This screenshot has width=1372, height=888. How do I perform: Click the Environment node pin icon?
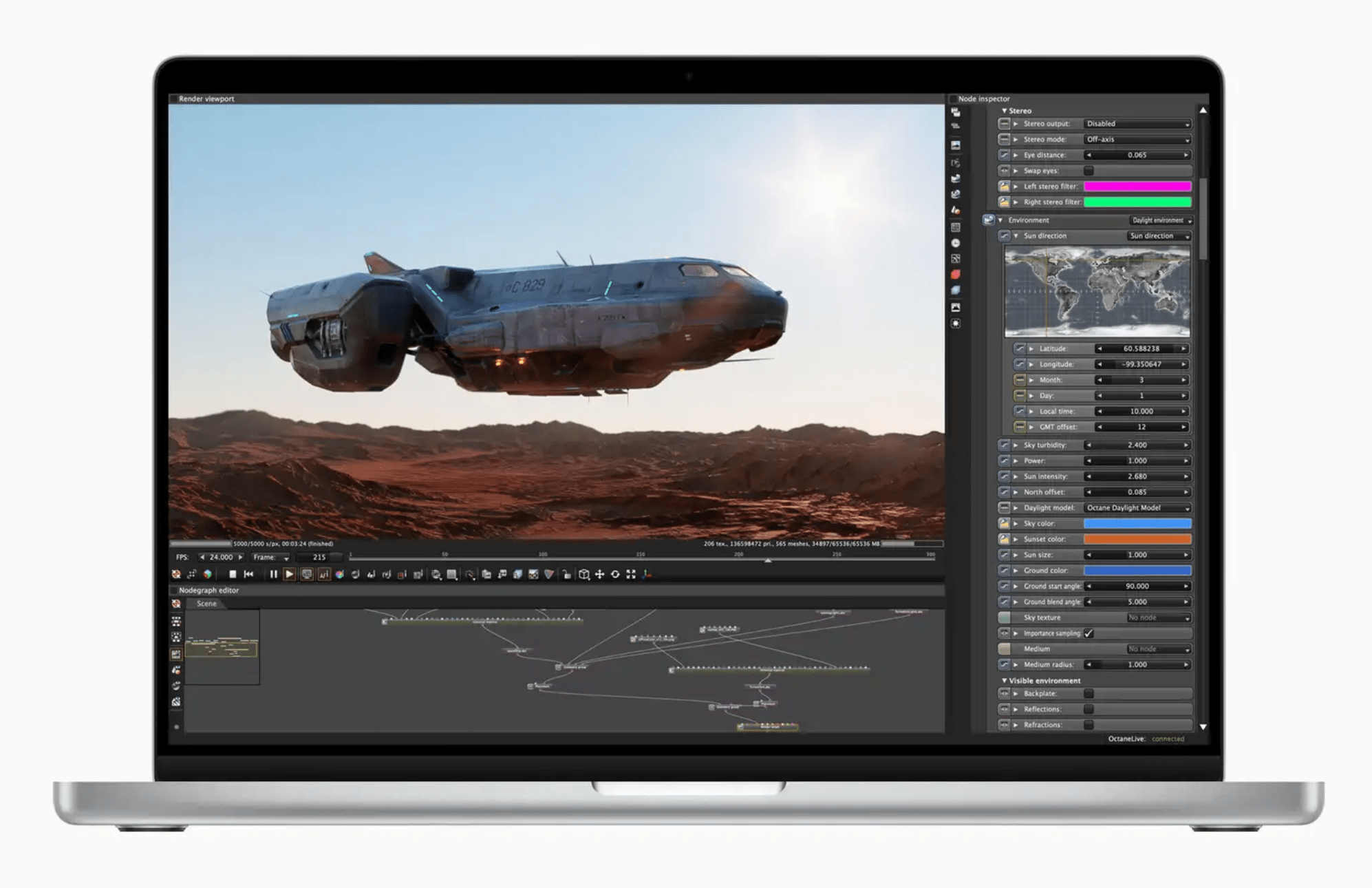[989, 220]
